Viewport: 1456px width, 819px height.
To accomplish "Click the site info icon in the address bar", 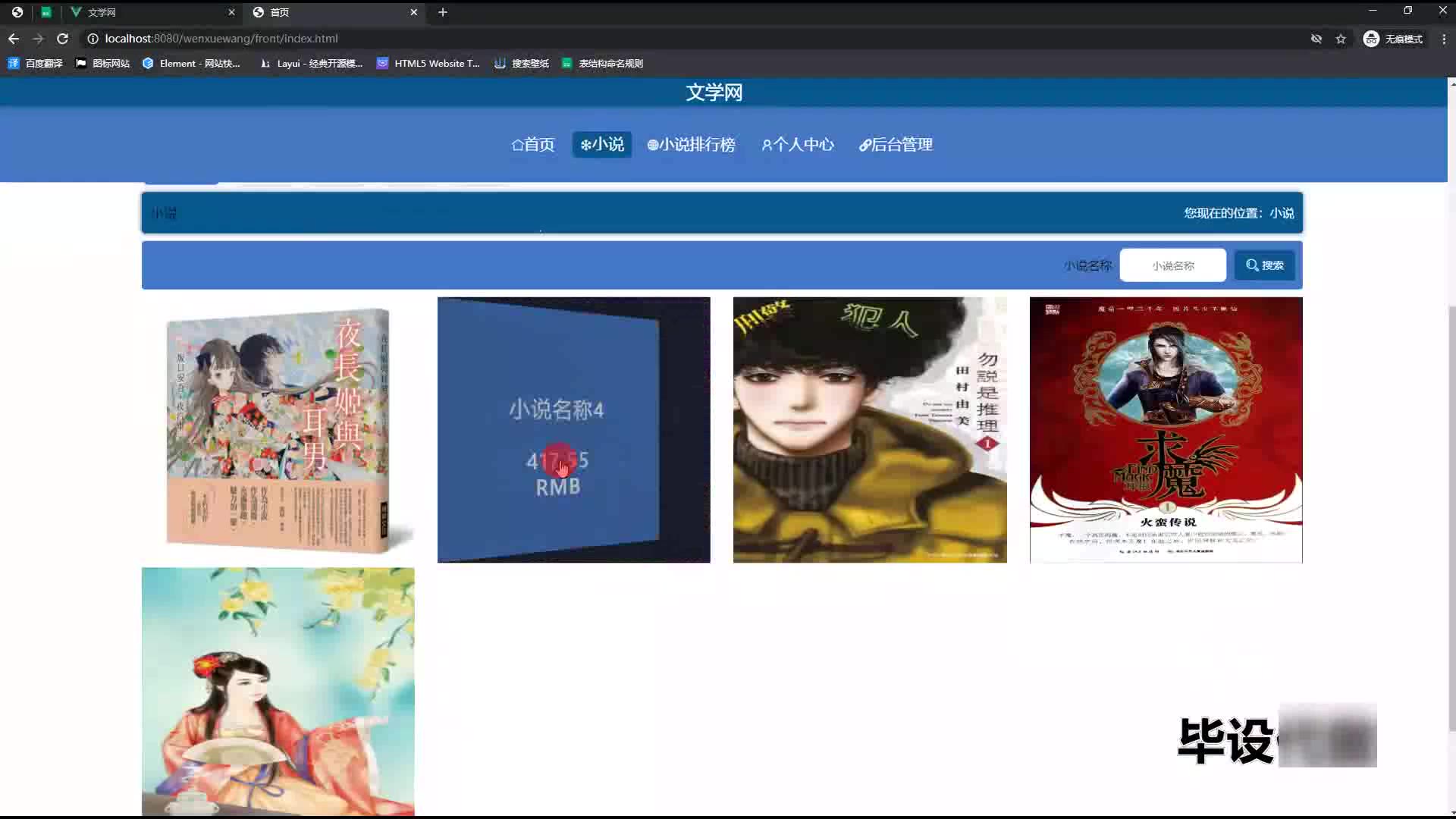I will click(x=93, y=39).
